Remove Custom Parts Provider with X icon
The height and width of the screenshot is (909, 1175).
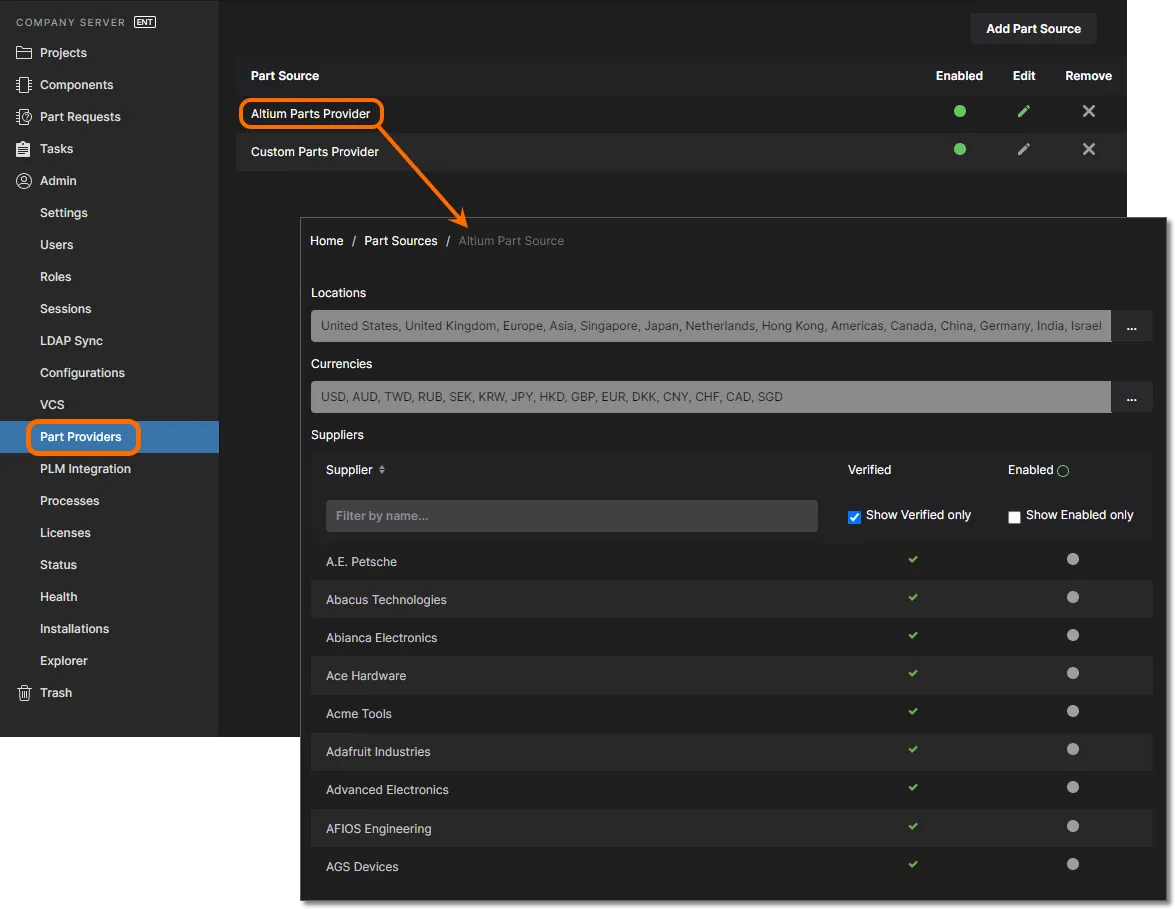(1089, 149)
